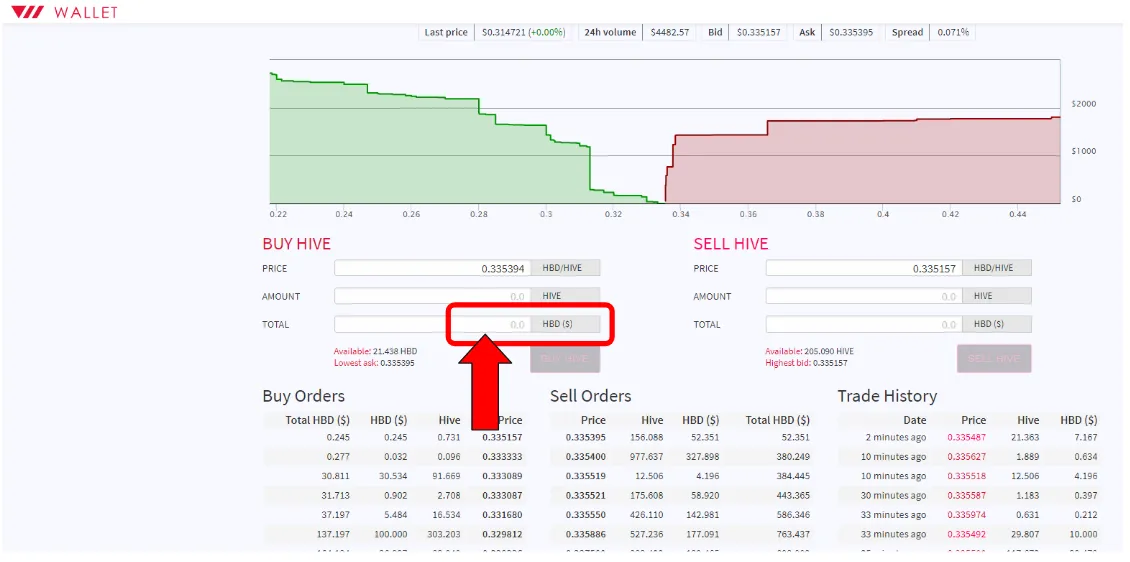Click the Buy Hive total input field
Viewport: 1130px width, 562px height.
tap(432, 324)
